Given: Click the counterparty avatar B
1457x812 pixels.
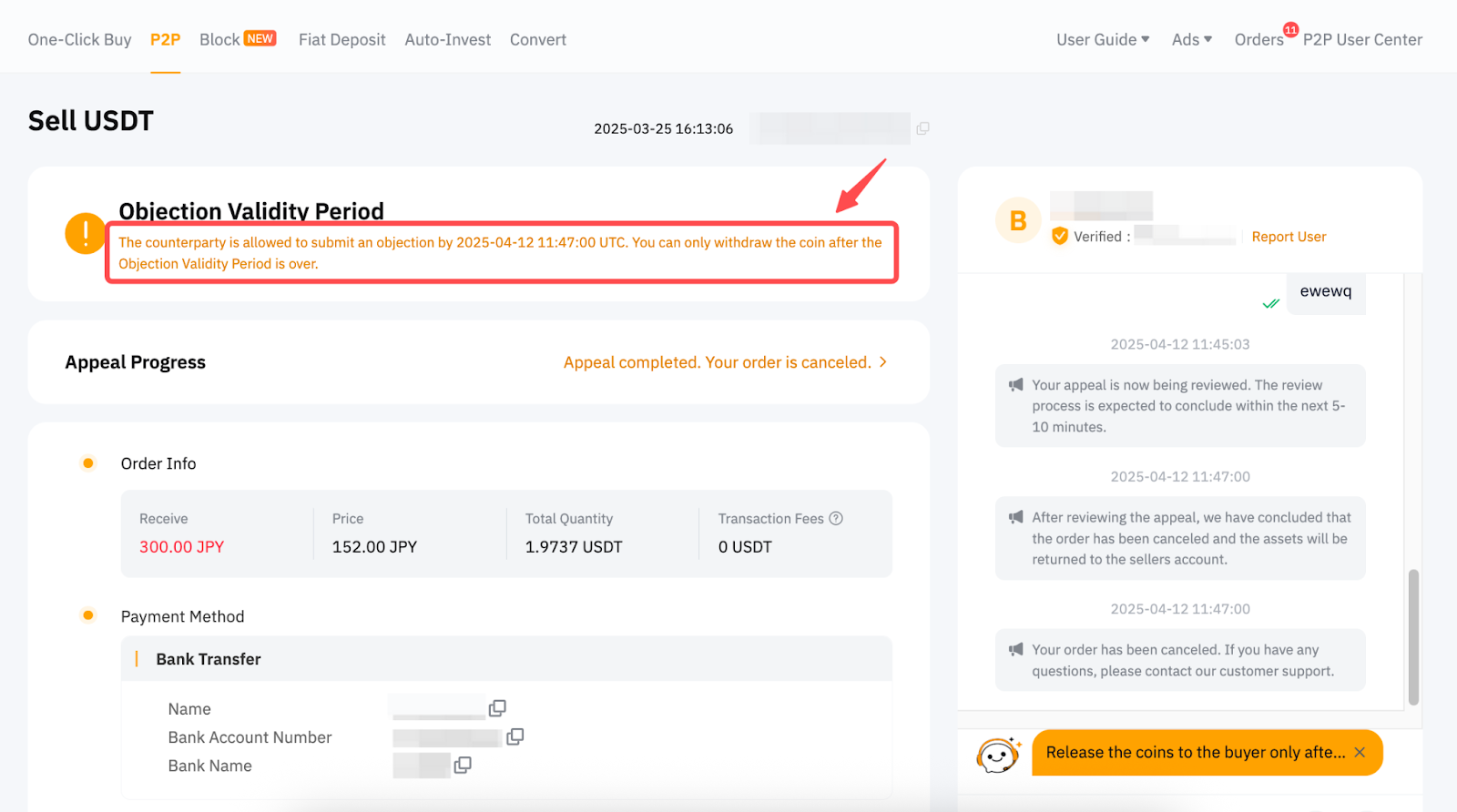Looking at the screenshot, I should [x=1018, y=220].
